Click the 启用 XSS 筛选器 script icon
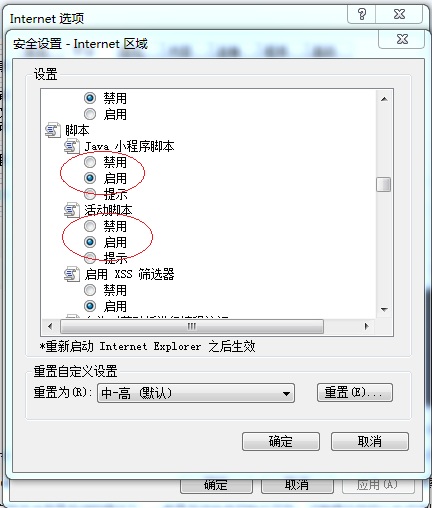Screen dimensions: 432x508 coord(72,274)
